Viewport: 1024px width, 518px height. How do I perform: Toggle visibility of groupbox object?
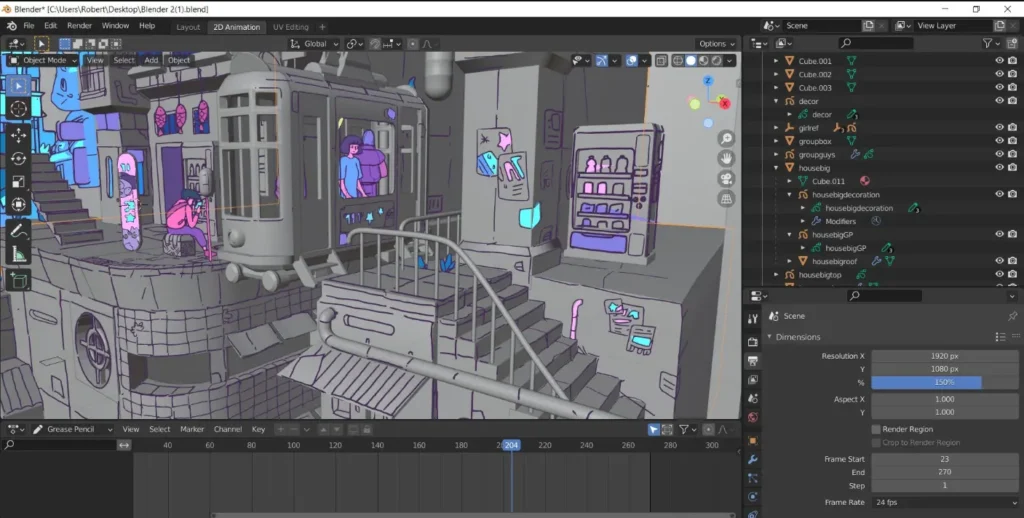pos(999,141)
